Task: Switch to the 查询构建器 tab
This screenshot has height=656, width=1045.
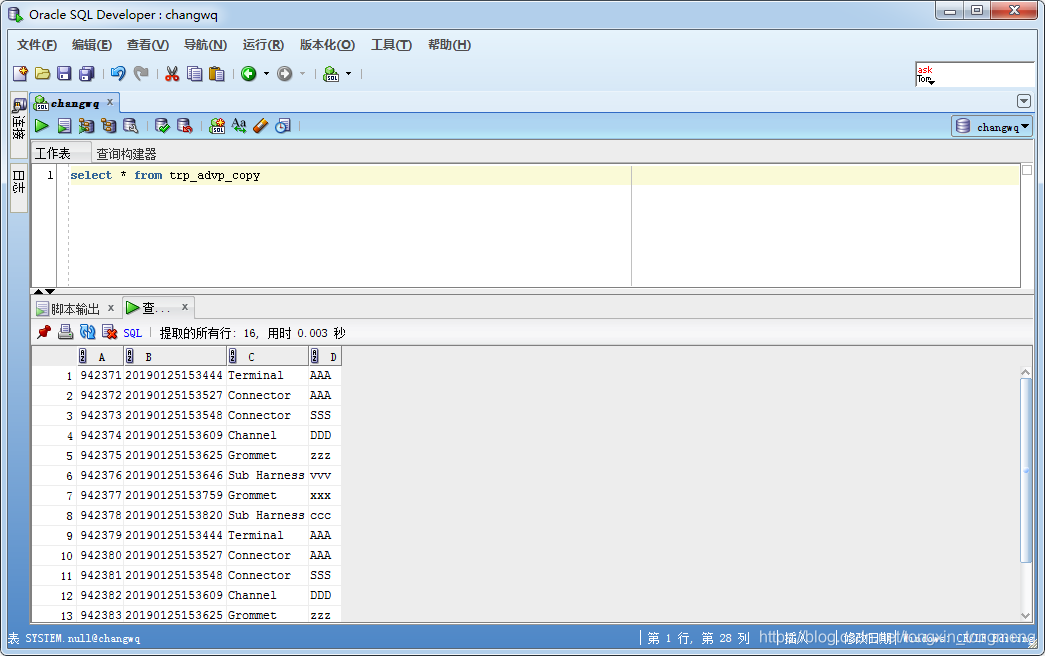Action: click(x=126, y=153)
